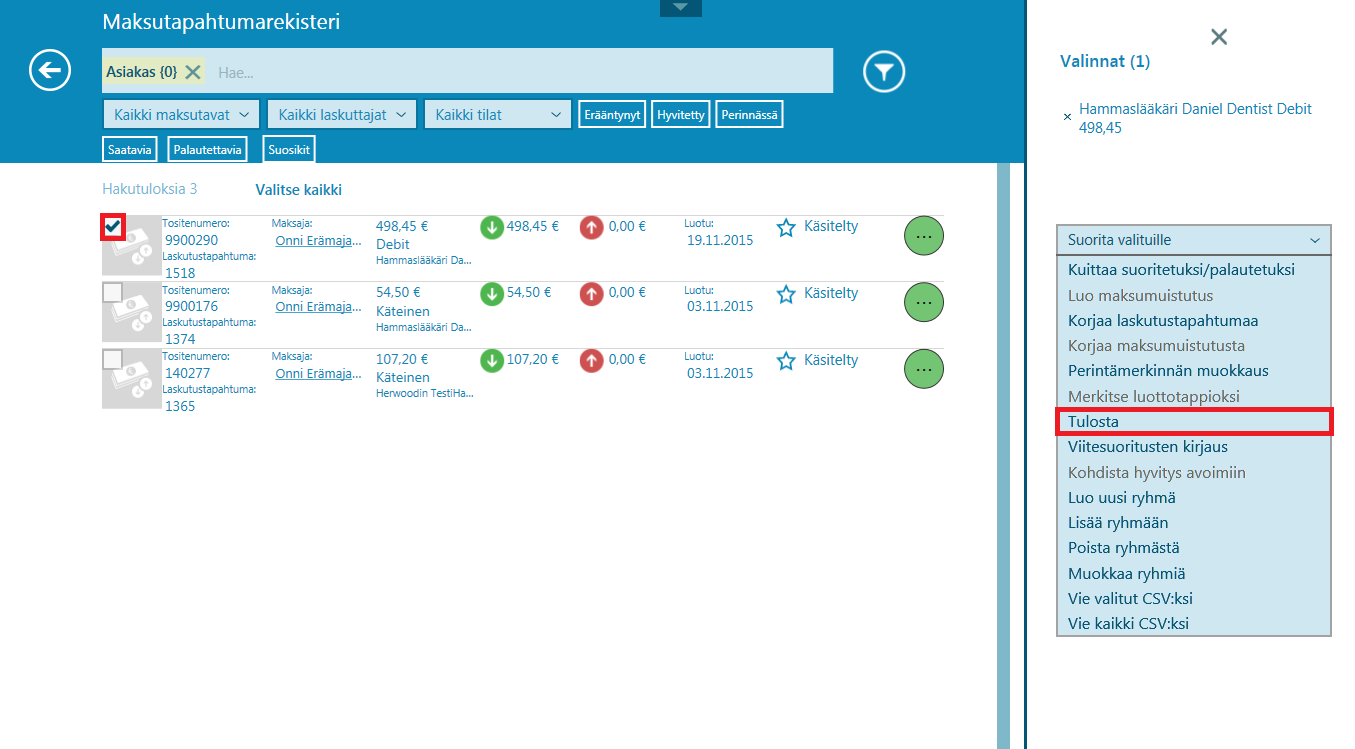
Task: Click the Hae search field
Action: [x=520, y=72]
